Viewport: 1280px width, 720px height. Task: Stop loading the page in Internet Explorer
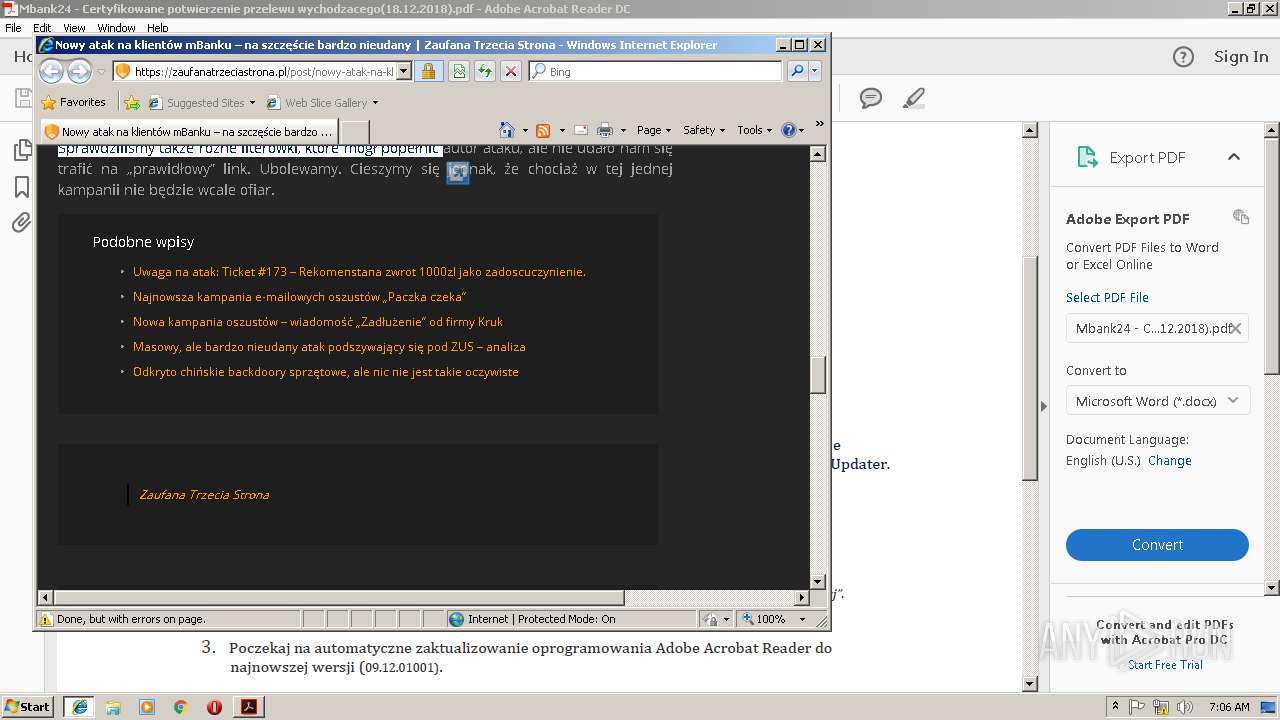(x=511, y=71)
